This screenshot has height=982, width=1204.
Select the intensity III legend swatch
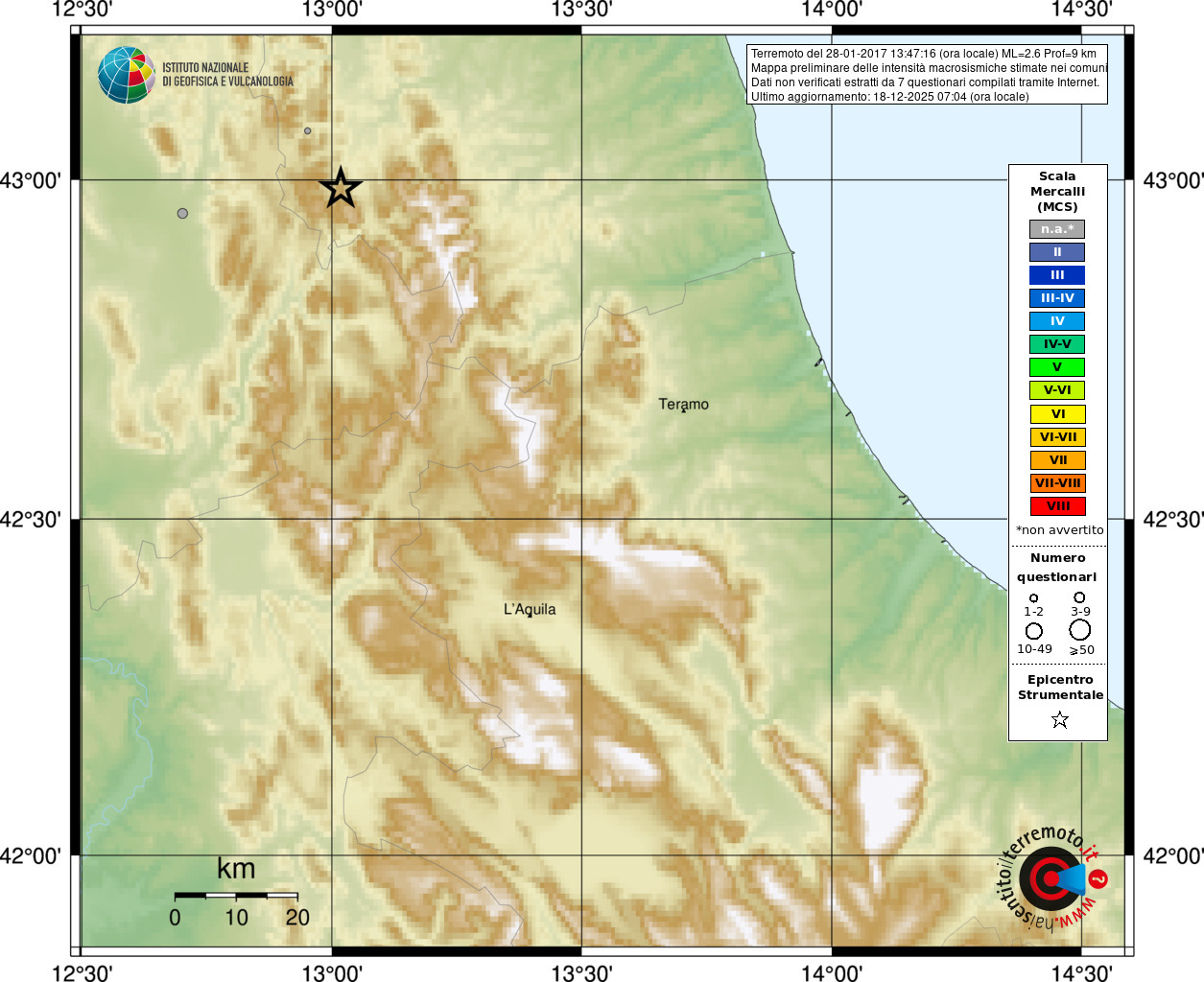point(1057,275)
